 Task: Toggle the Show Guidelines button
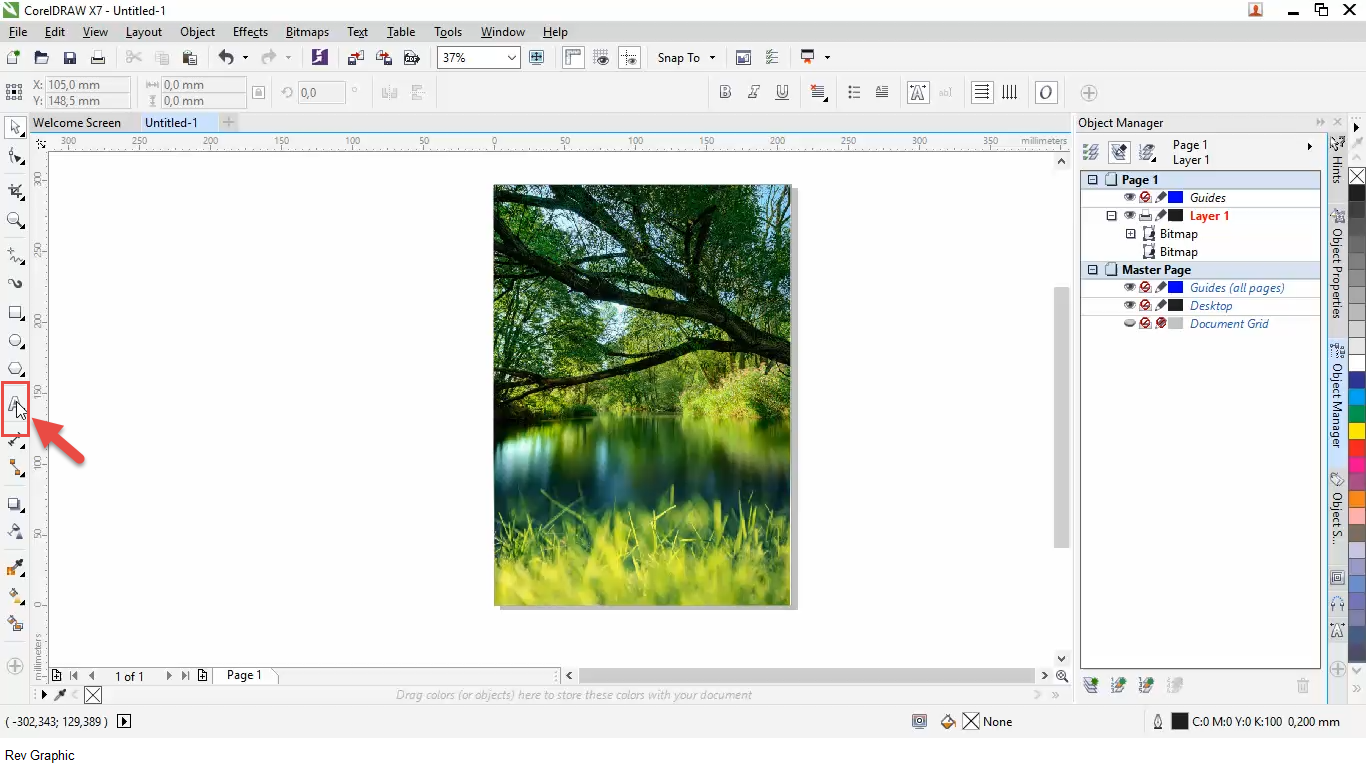pyautogui.click(x=629, y=58)
